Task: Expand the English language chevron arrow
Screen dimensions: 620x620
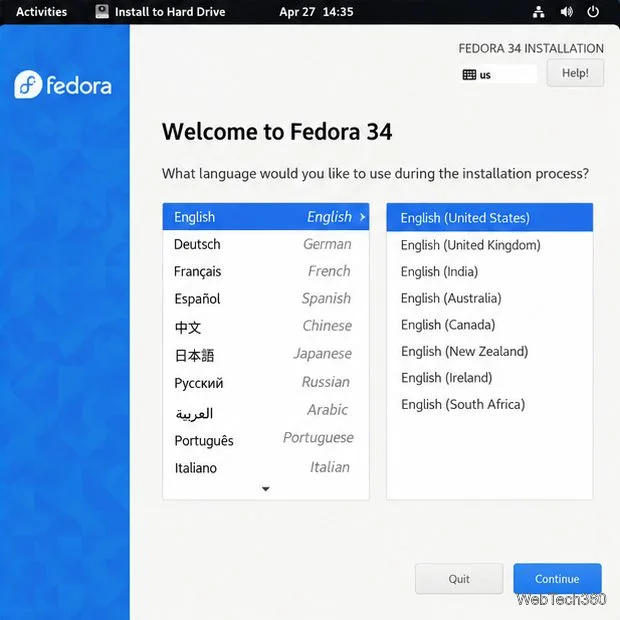Action: tap(362, 217)
